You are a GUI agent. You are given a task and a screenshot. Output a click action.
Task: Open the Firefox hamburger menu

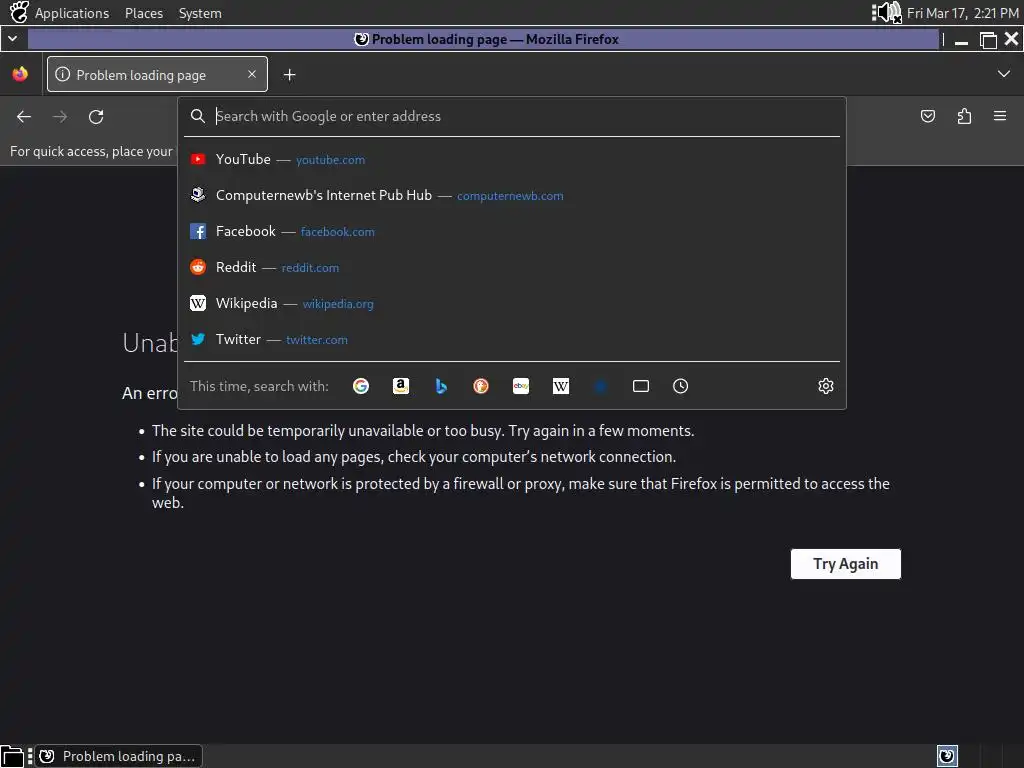1000,116
